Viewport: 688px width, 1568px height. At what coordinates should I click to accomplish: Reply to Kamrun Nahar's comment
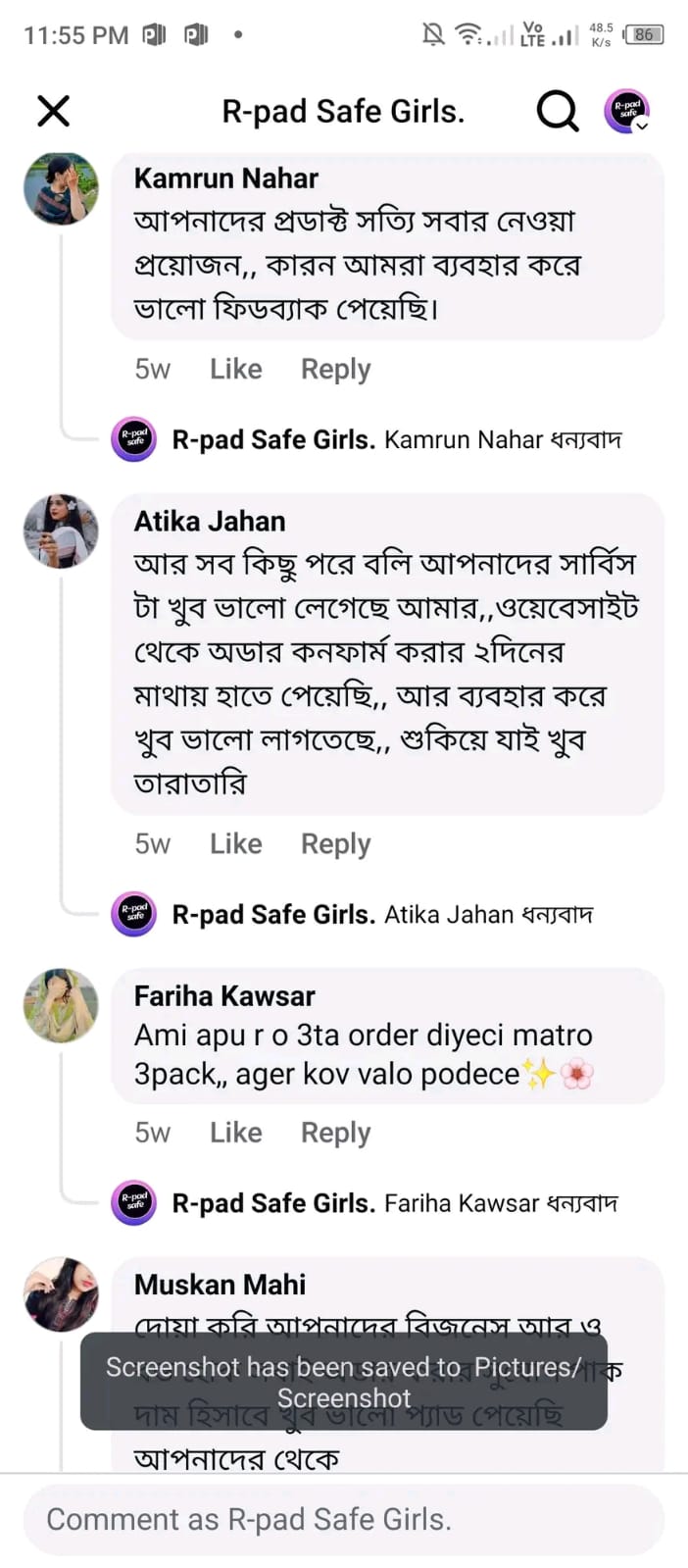click(335, 369)
